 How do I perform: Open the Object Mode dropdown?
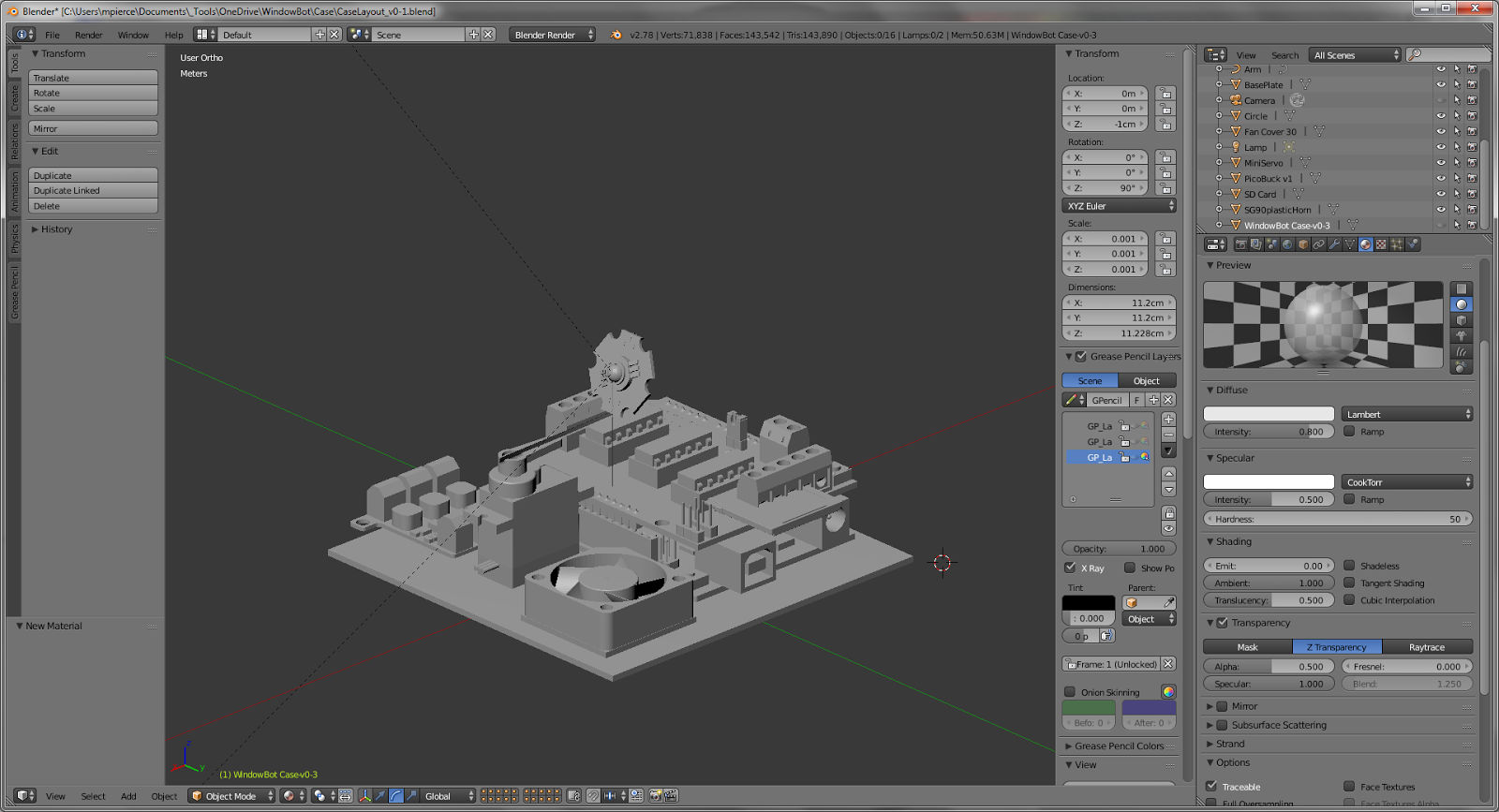coord(231,796)
